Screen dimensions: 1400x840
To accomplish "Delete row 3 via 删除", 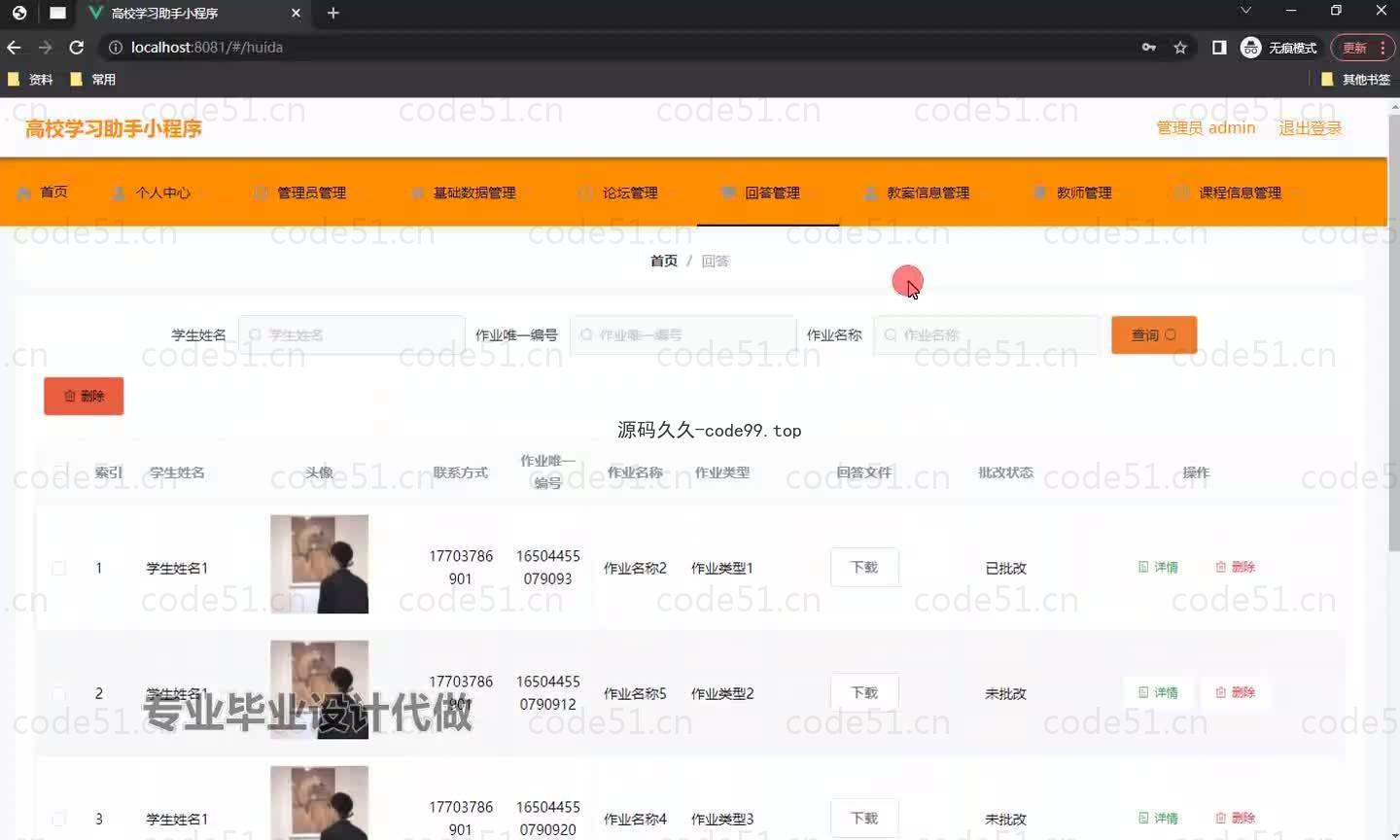I will point(1236,818).
